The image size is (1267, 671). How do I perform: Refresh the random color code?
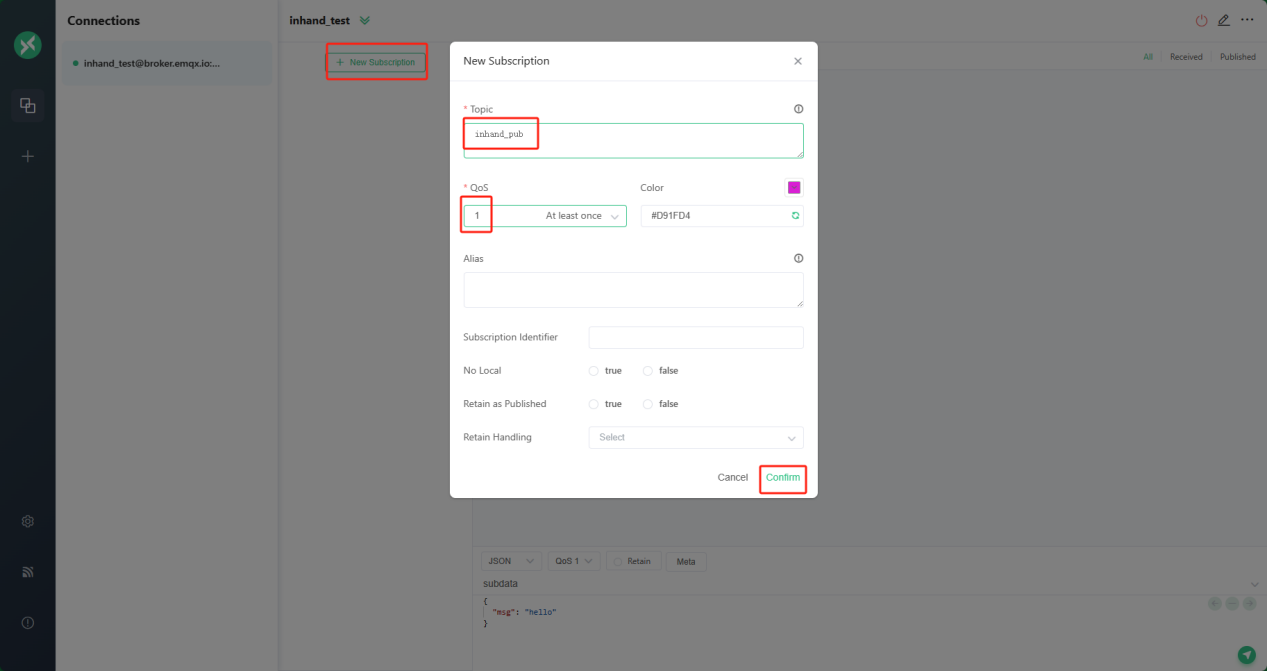pyautogui.click(x=795, y=216)
